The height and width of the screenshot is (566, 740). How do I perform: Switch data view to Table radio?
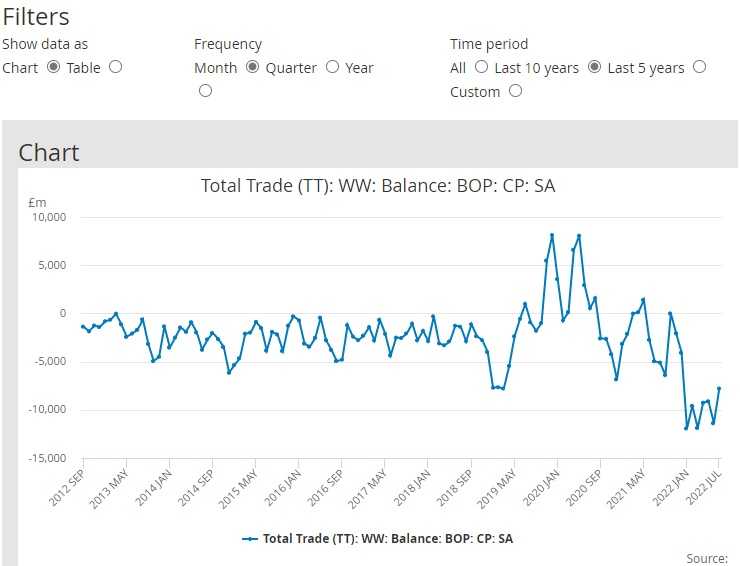115,67
